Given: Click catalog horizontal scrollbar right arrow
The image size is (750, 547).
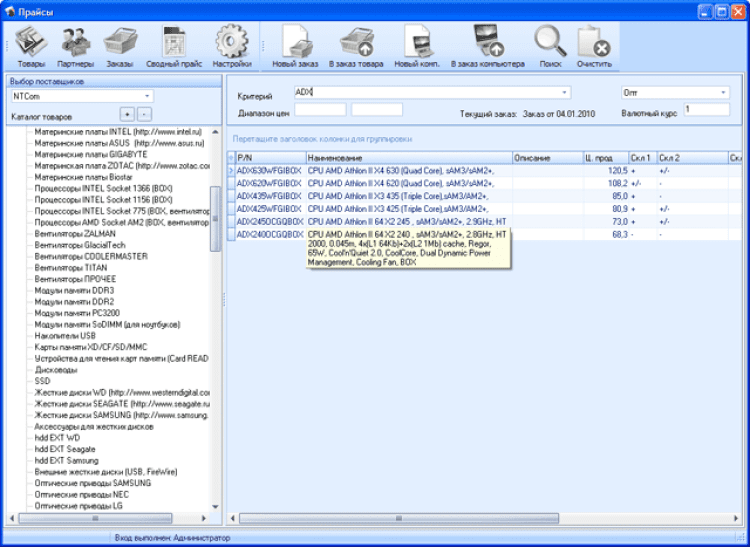Looking at the screenshot, I should click(204, 518).
